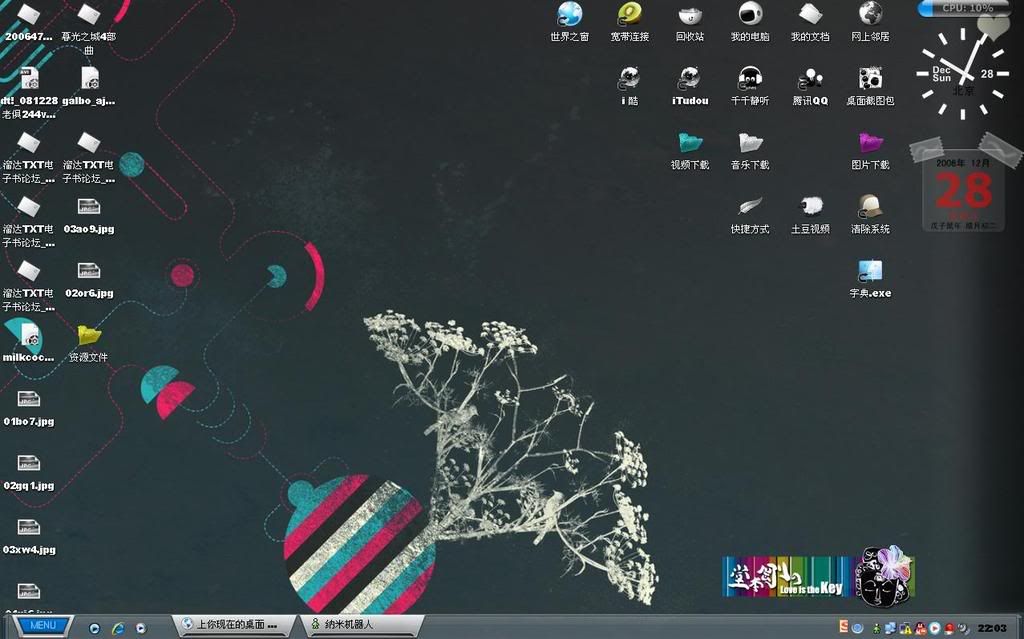This screenshot has width=1024, height=639.
Task: Open the 土豆视频 sheep icon
Action: tap(810, 207)
